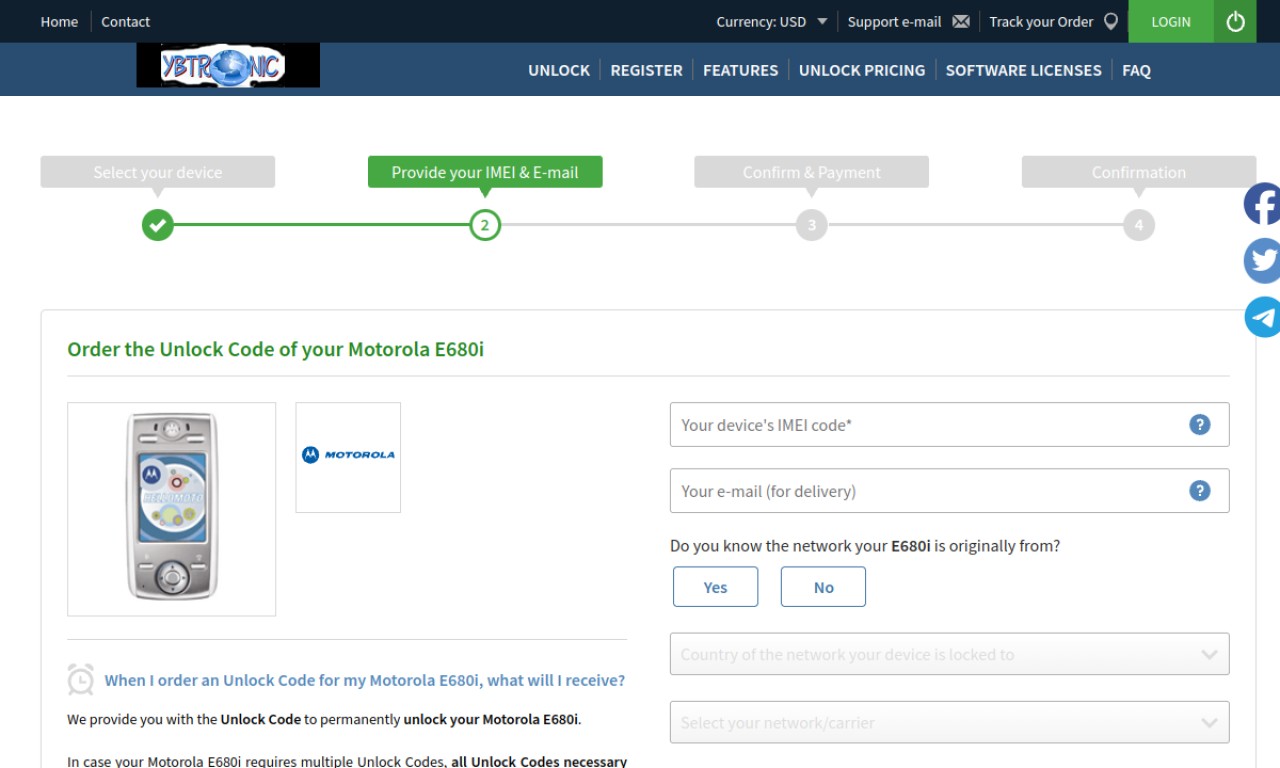Click the Select your device step tab
The width and height of the screenshot is (1280, 768).
coord(157,172)
